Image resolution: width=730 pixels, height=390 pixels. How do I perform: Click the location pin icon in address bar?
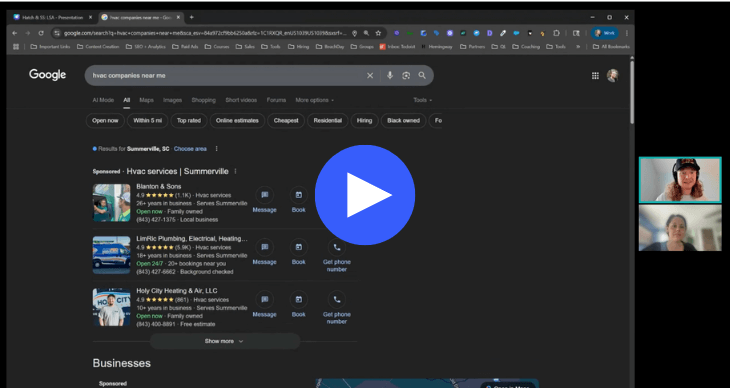tap(354, 33)
